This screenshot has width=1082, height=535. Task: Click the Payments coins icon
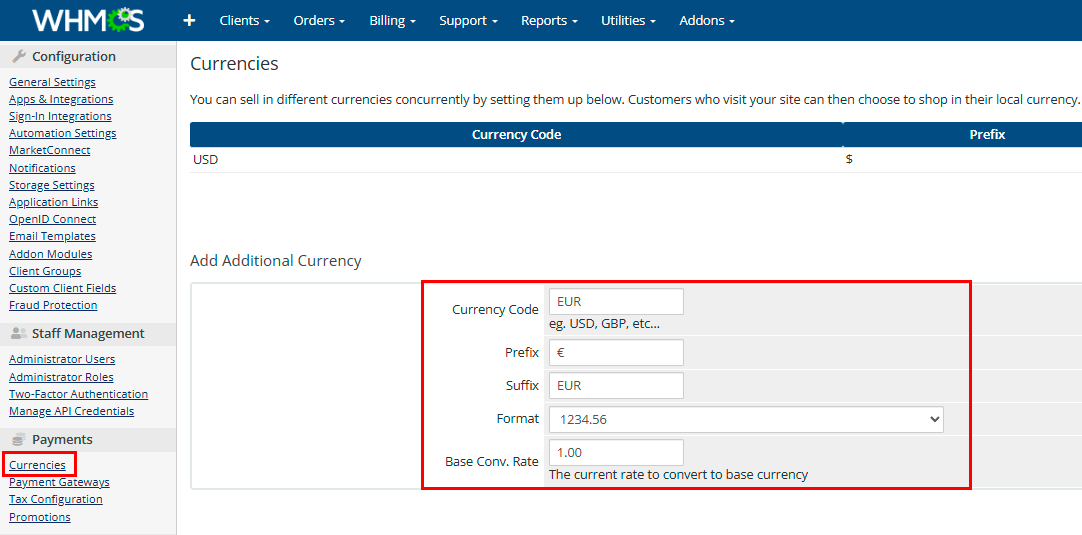point(19,440)
